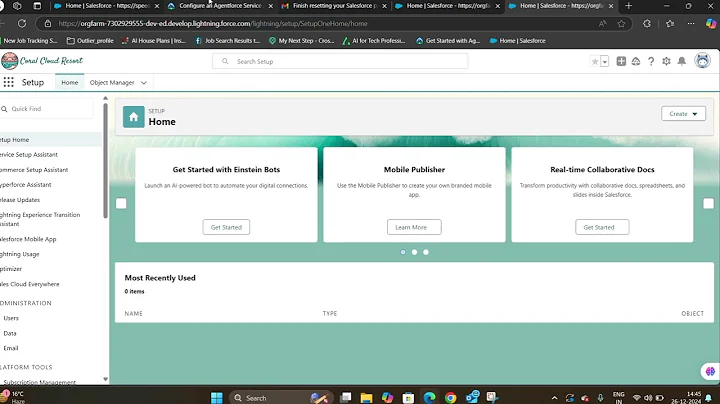Image resolution: width=720 pixels, height=404 pixels.
Task: Open Outlier_profile bookmark folder
Action: tap(90, 41)
